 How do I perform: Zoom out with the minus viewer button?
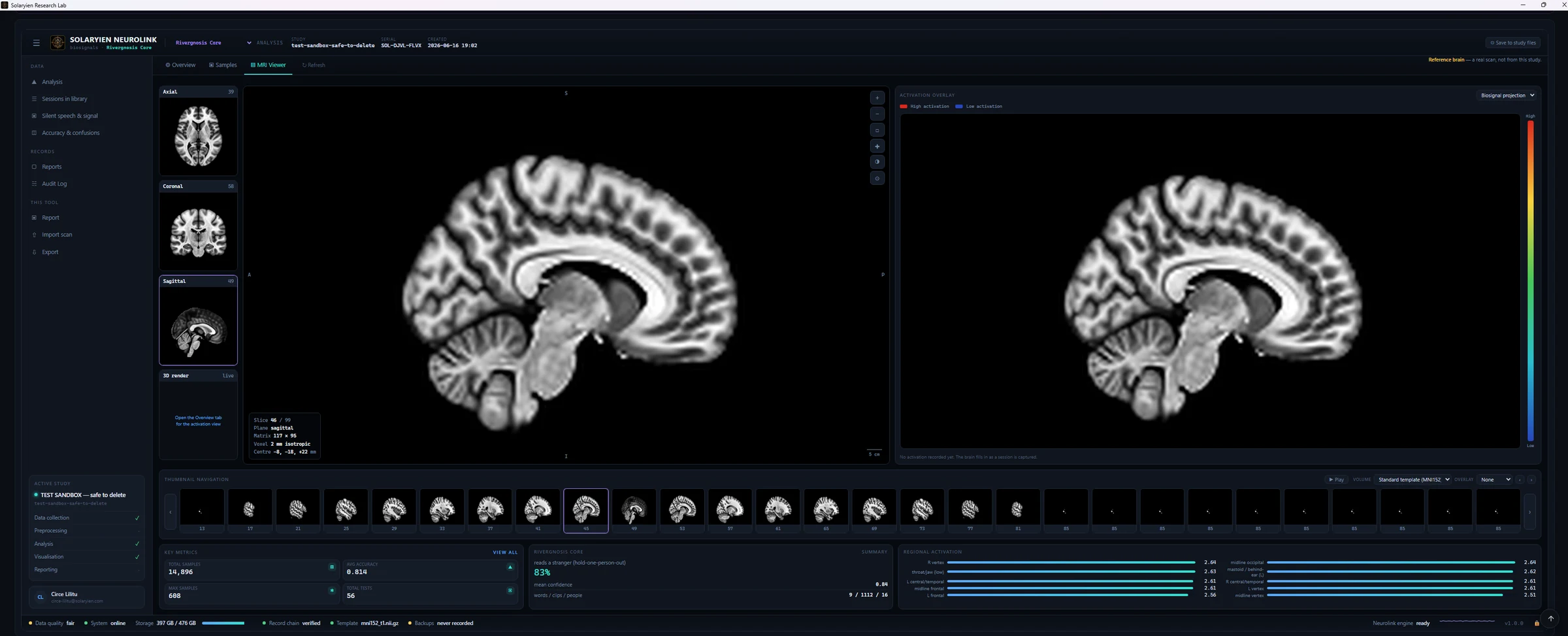(x=877, y=114)
